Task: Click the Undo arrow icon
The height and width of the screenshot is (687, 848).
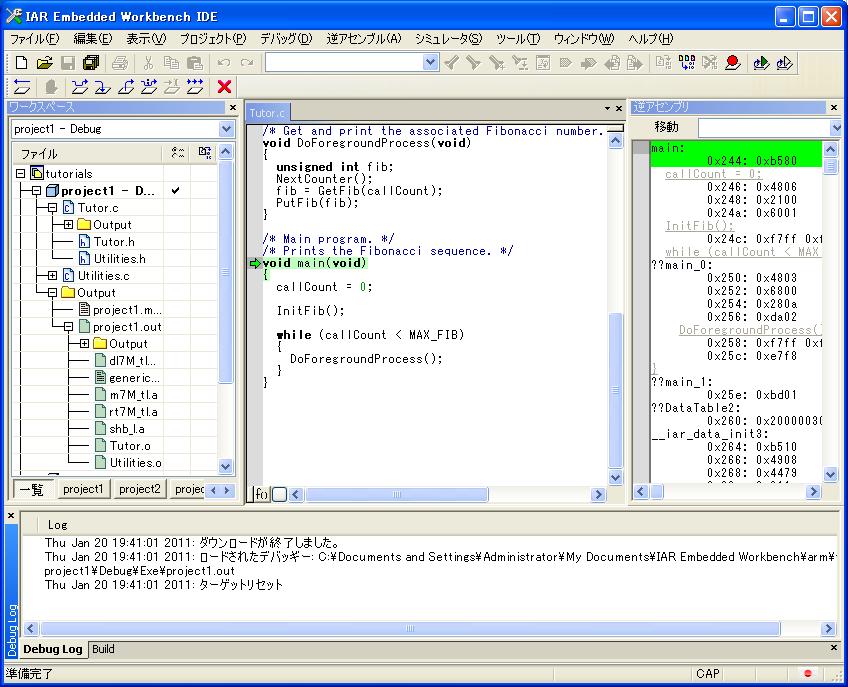Action: [x=223, y=63]
